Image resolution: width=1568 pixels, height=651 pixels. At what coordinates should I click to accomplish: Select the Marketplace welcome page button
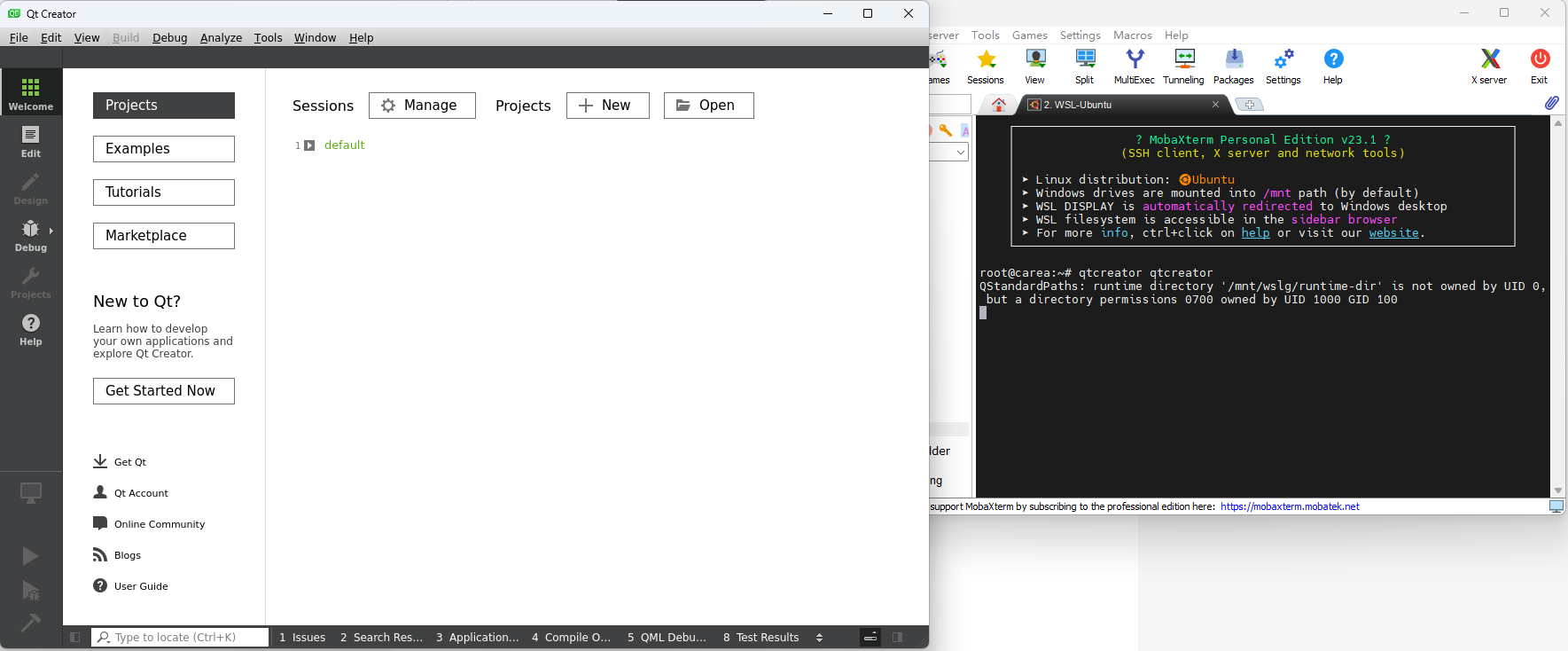pos(164,236)
